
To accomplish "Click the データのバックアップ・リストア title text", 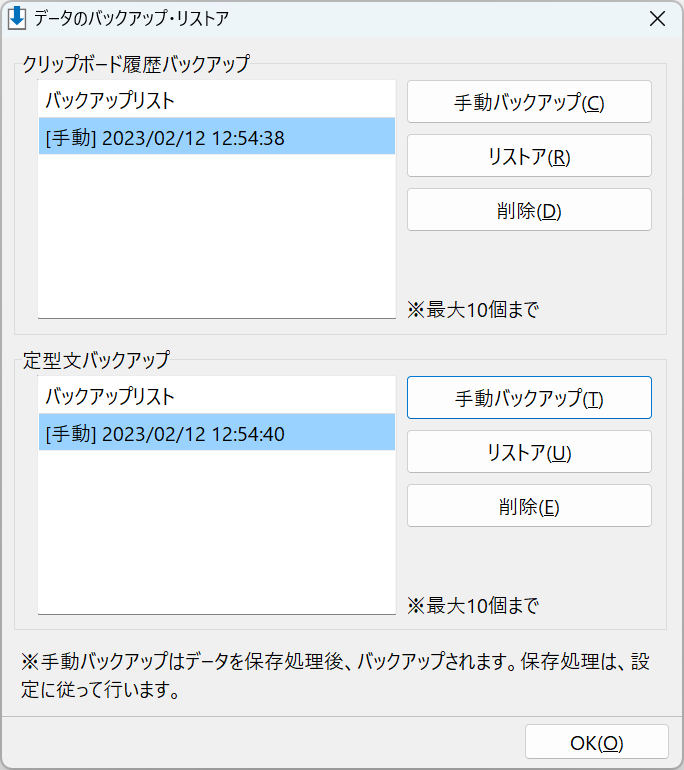I will coord(131,19).
